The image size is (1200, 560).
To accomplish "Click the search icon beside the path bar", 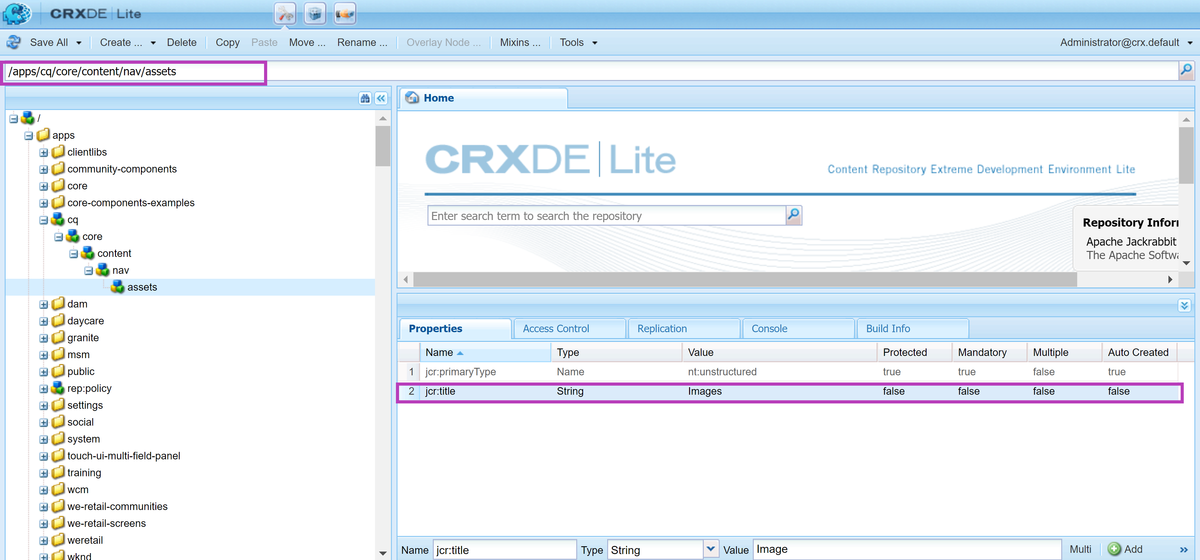I will click(1186, 71).
